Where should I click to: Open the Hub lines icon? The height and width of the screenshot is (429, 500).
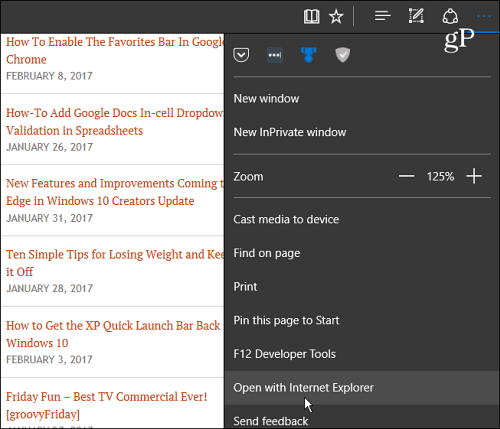click(382, 16)
